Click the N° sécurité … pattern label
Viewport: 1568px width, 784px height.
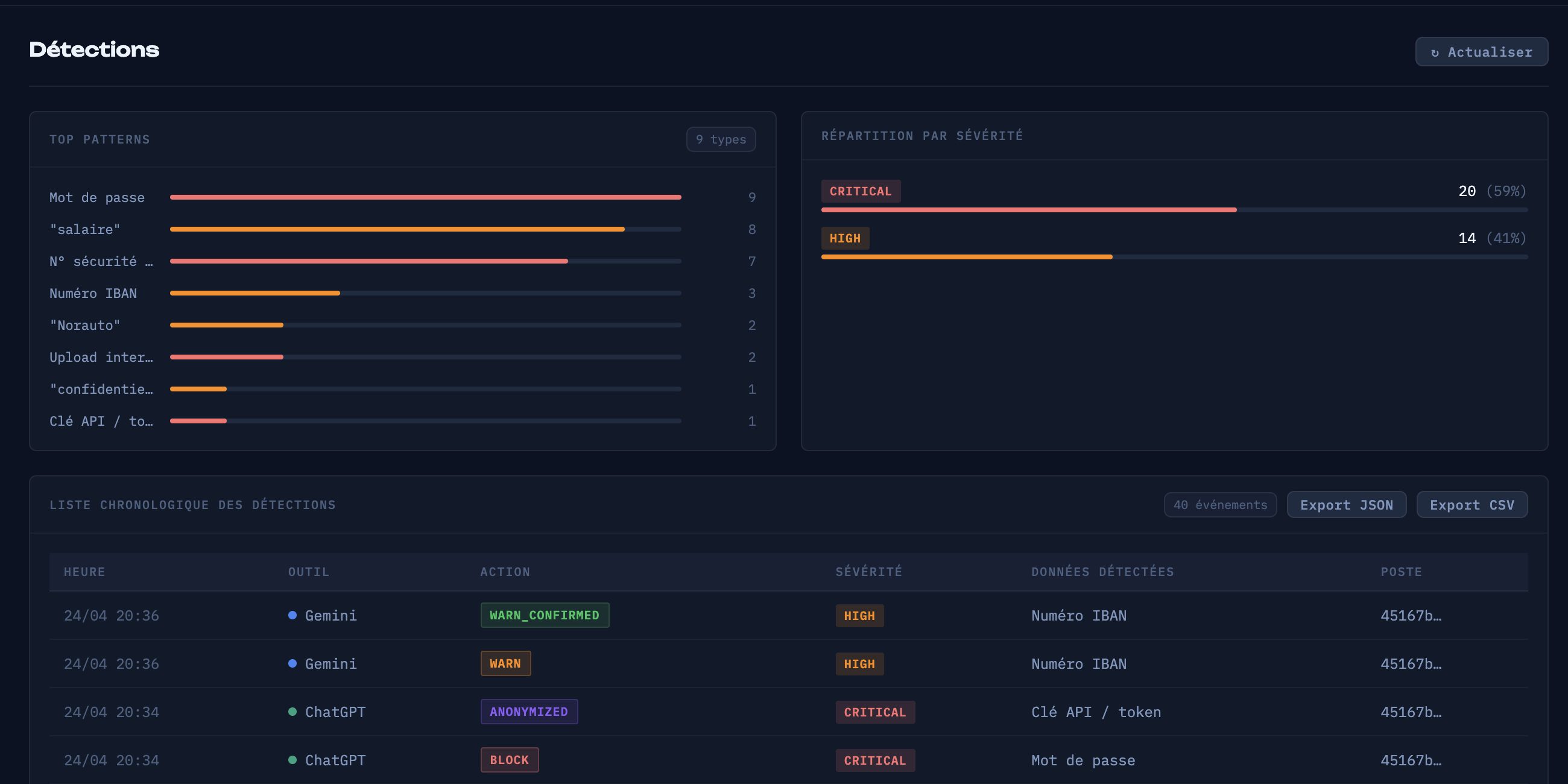[x=101, y=261]
